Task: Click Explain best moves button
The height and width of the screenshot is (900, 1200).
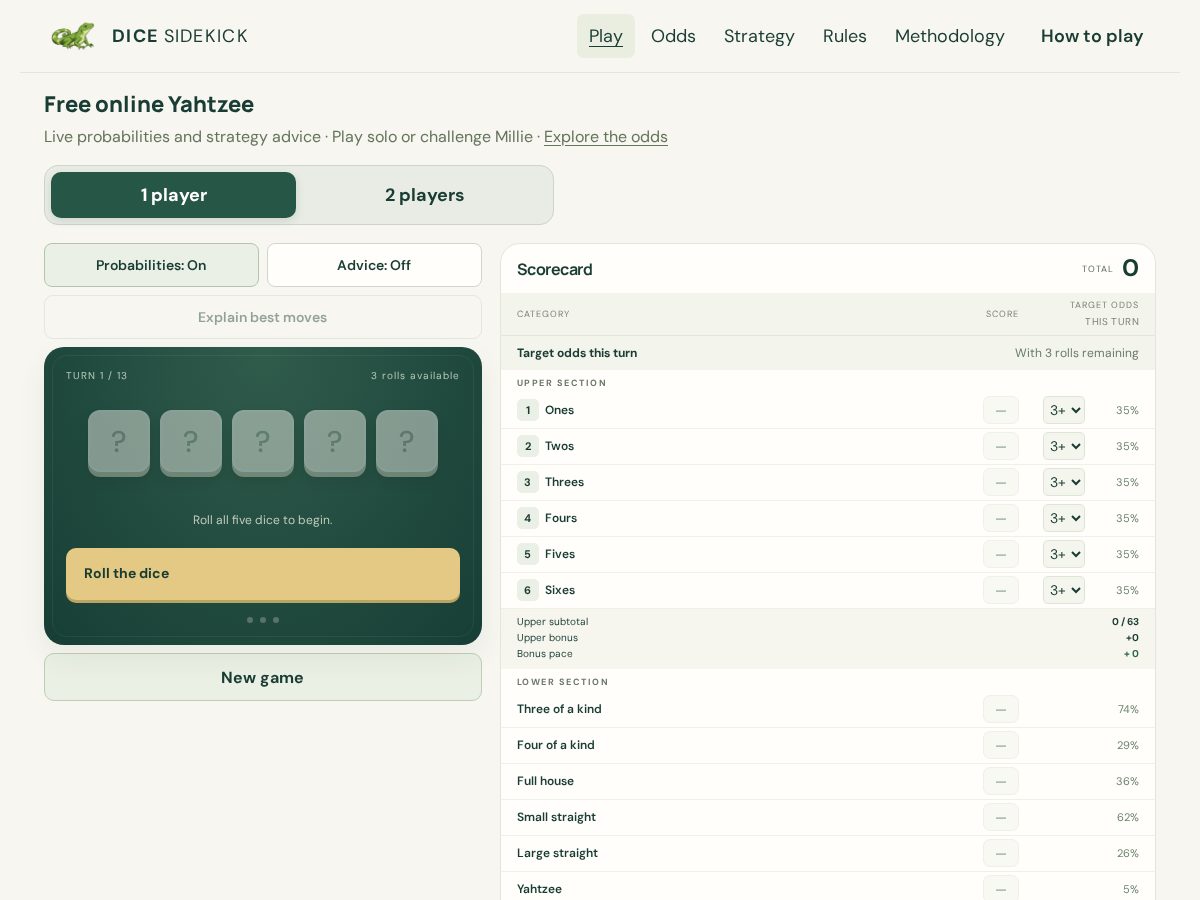Action: (x=263, y=317)
